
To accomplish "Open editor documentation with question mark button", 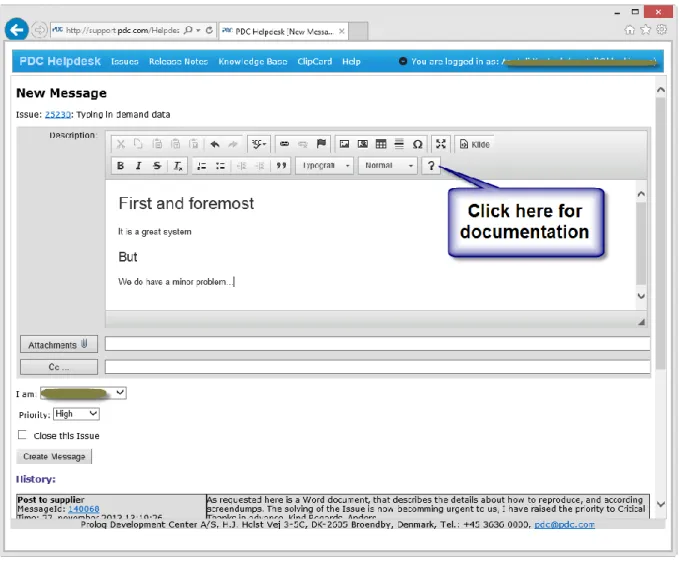I will [x=430, y=165].
